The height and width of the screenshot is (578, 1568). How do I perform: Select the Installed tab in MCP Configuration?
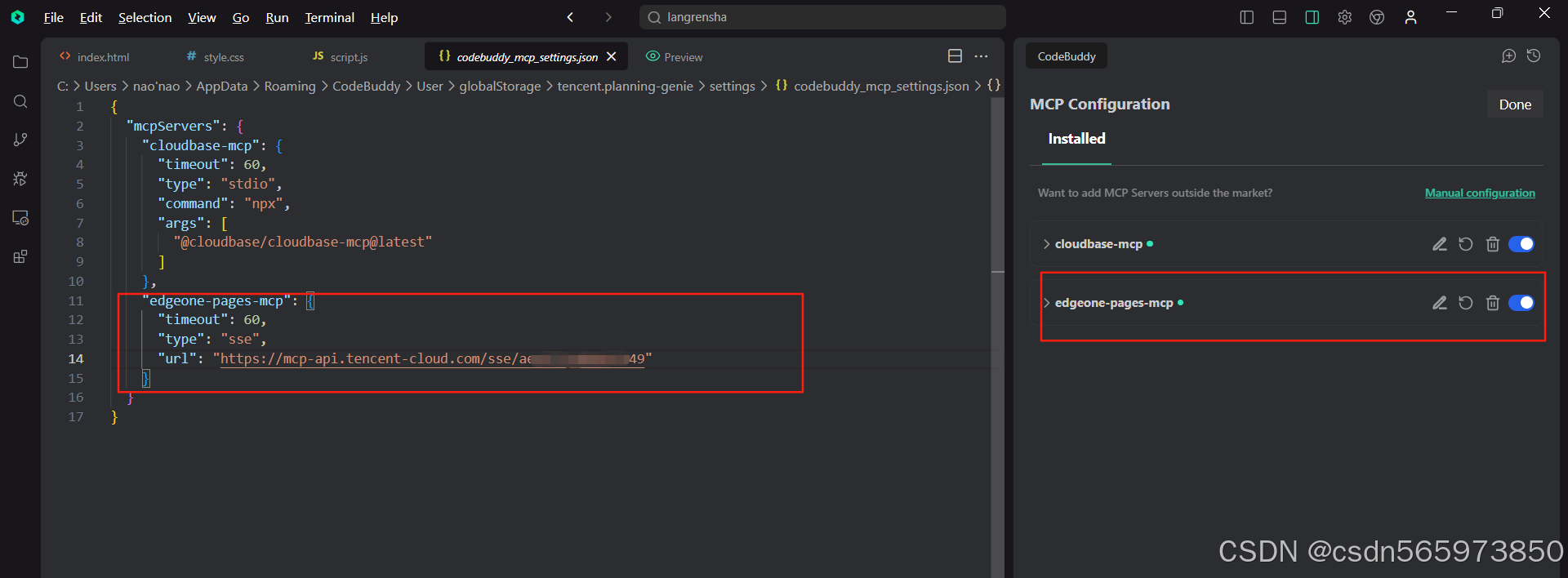click(x=1076, y=139)
